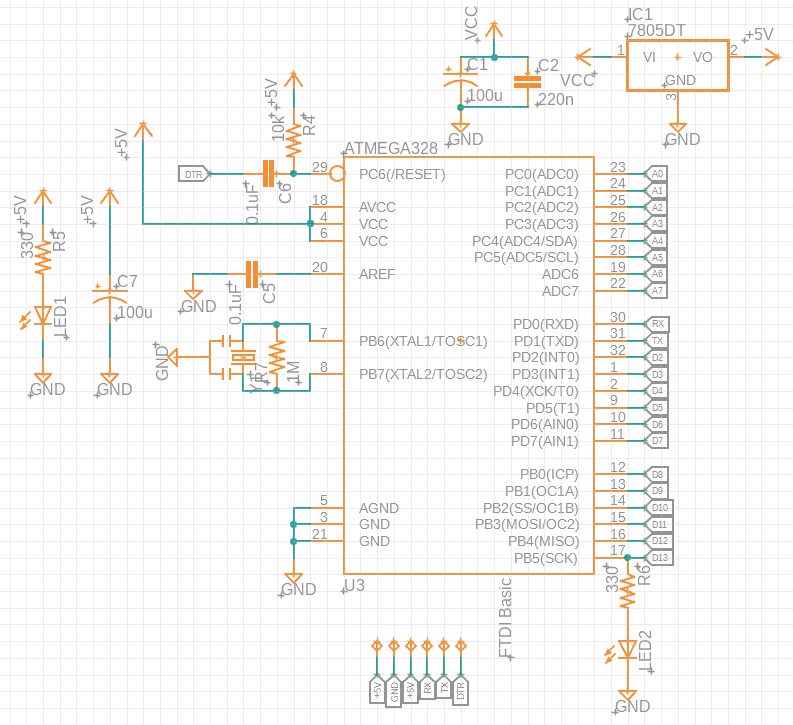This screenshot has width=793, height=725.
Task: Click the 7805DT voltage regulator IC1
Action: pyautogui.click(x=677, y=67)
